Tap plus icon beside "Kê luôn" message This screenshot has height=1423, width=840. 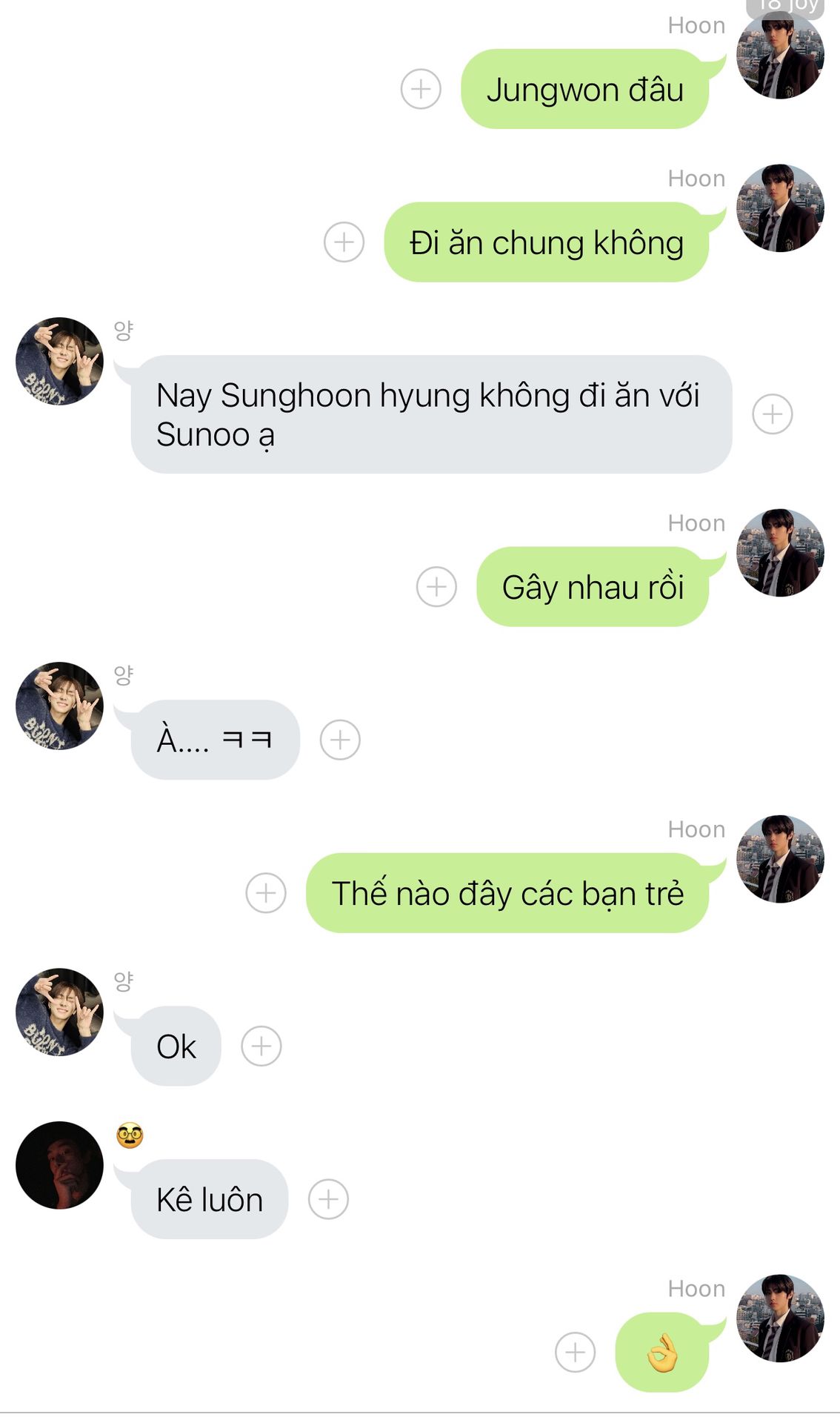[328, 1199]
